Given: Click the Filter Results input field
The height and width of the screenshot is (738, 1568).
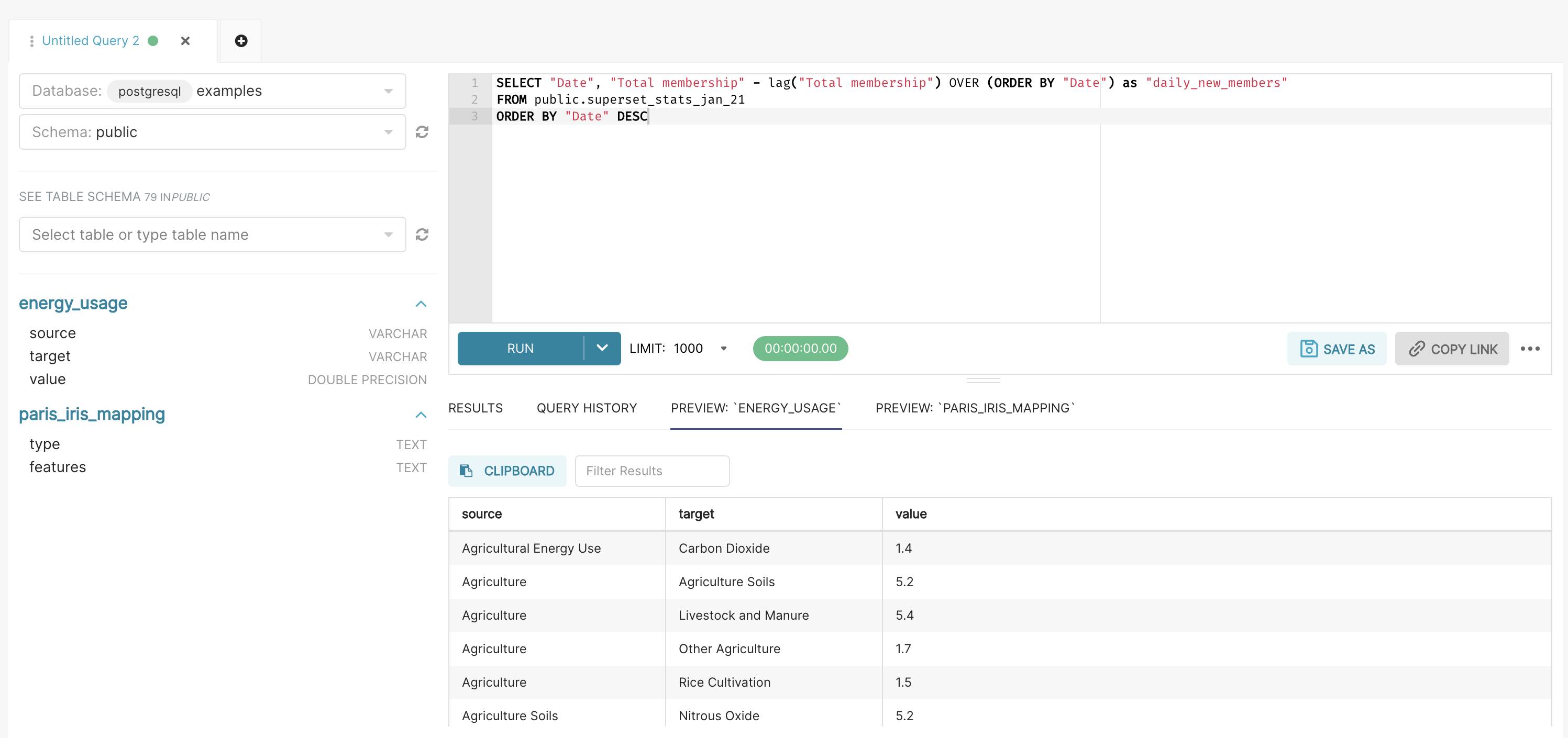Looking at the screenshot, I should pos(652,471).
